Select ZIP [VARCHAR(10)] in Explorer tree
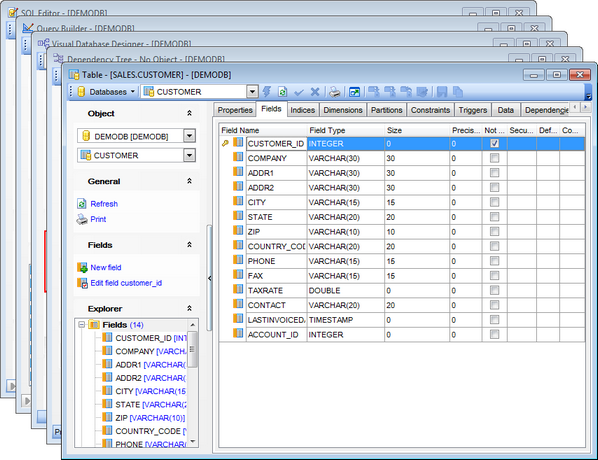598x460 pixels. point(150,418)
